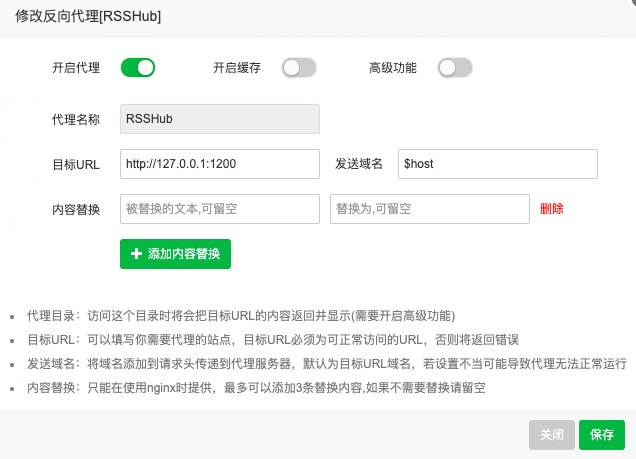Focus the 目标URL input field
This screenshot has width=636, height=459.
[x=219, y=164]
